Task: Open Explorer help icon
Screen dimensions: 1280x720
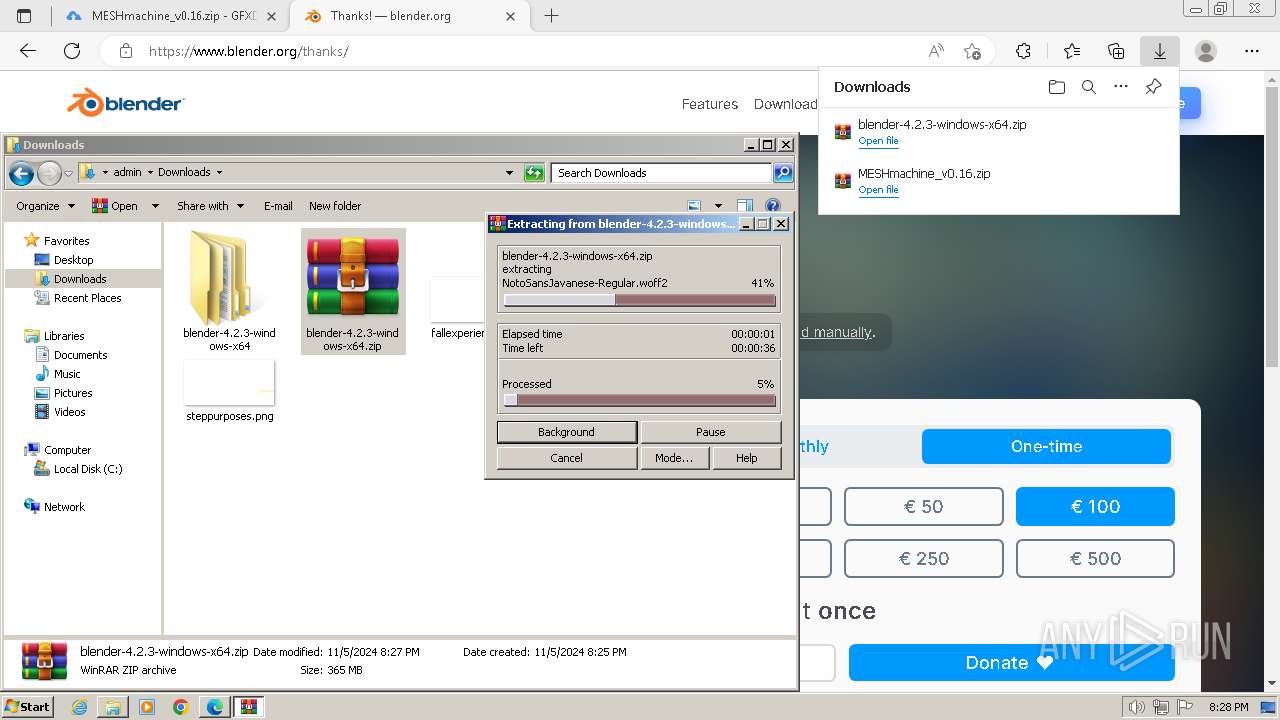Action: click(772, 206)
